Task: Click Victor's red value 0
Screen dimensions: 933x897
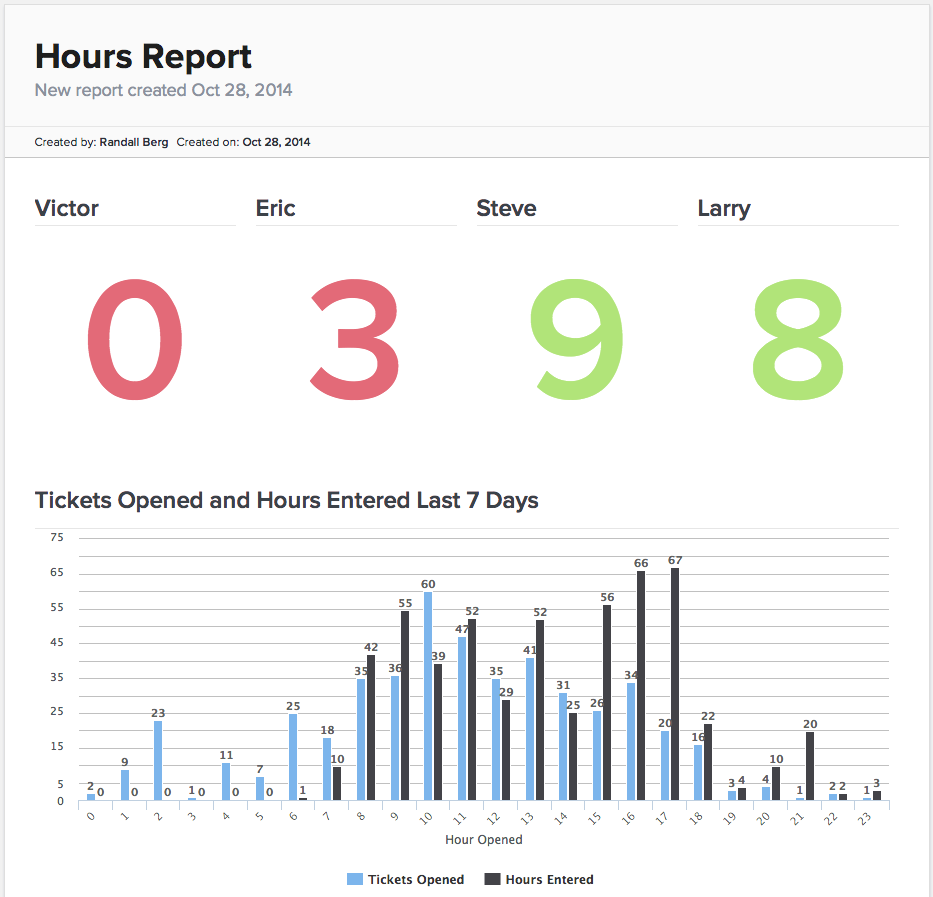Action: pyautogui.click(x=135, y=339)
